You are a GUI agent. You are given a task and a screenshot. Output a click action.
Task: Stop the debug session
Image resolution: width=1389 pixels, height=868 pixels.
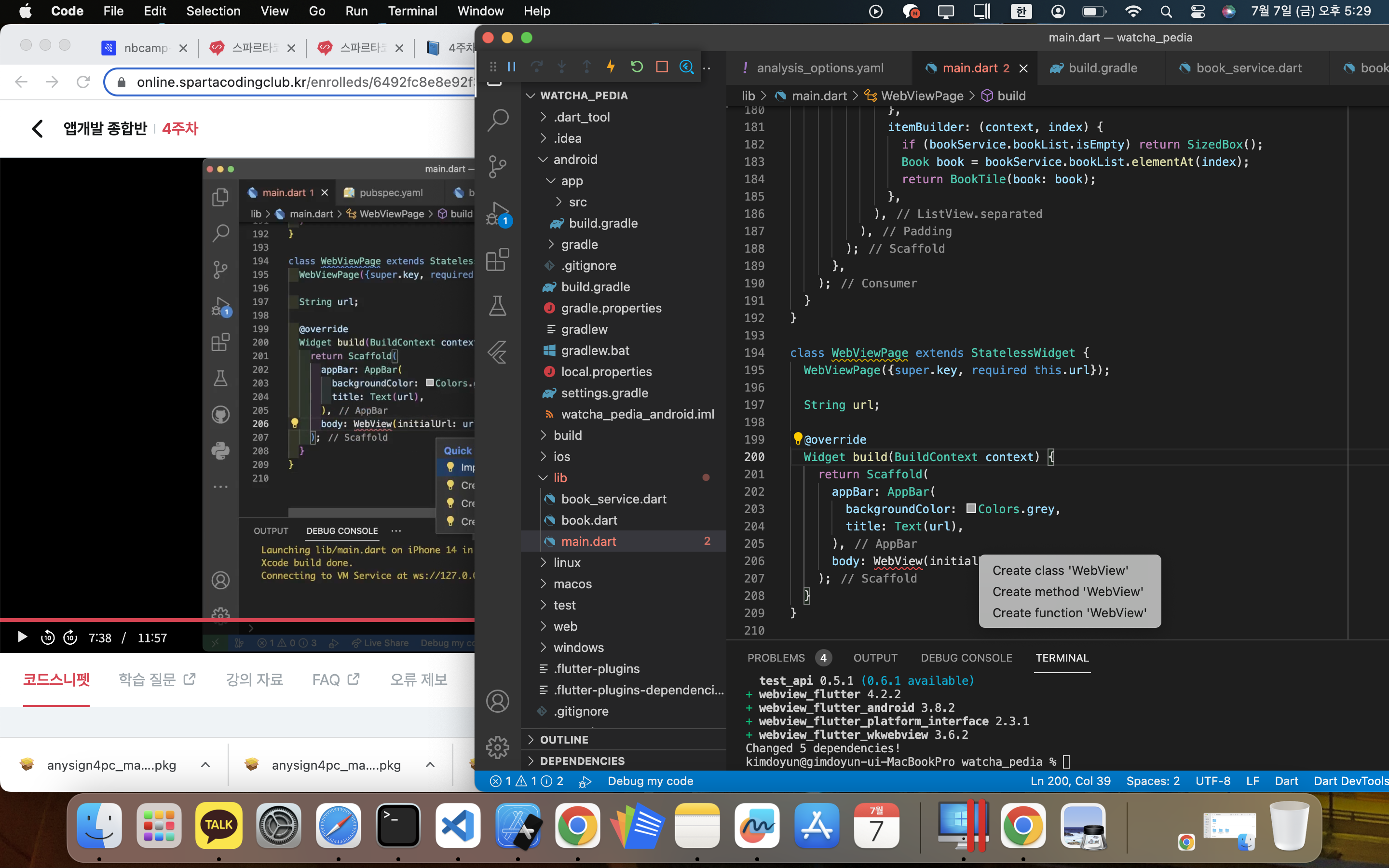coord(662,67)
